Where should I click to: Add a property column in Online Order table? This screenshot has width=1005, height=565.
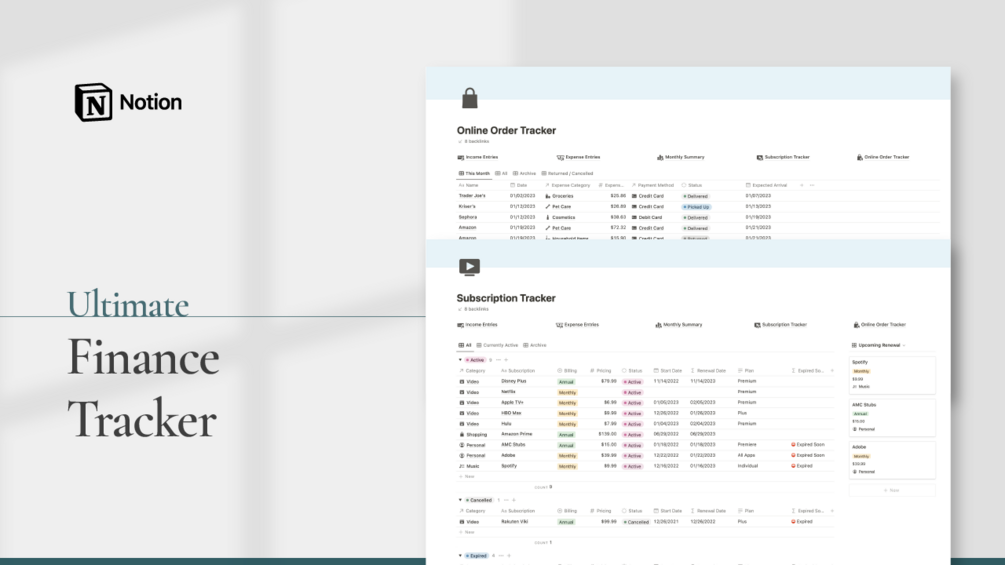(x=802, y=185)
